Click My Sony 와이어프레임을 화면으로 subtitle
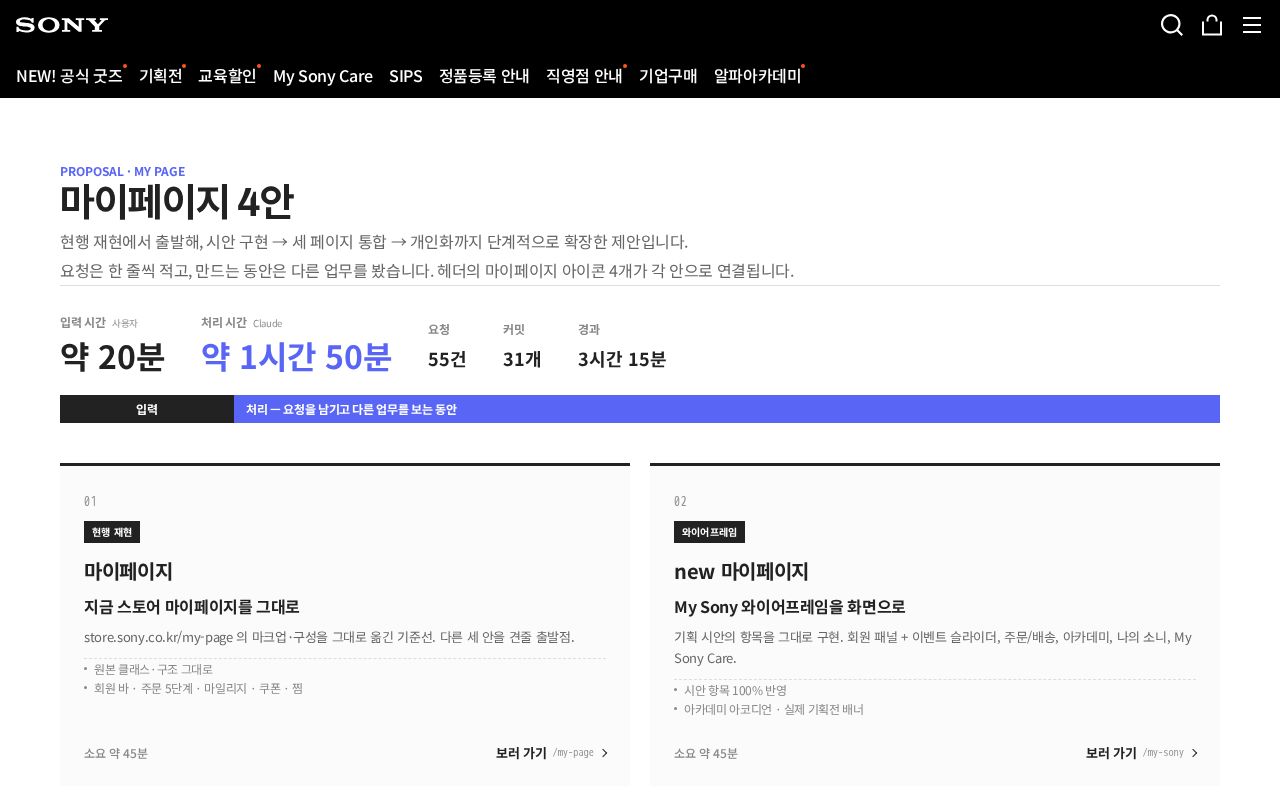Image resolution: width=1280 pixels, height=800 pixels. coord(790,606)
